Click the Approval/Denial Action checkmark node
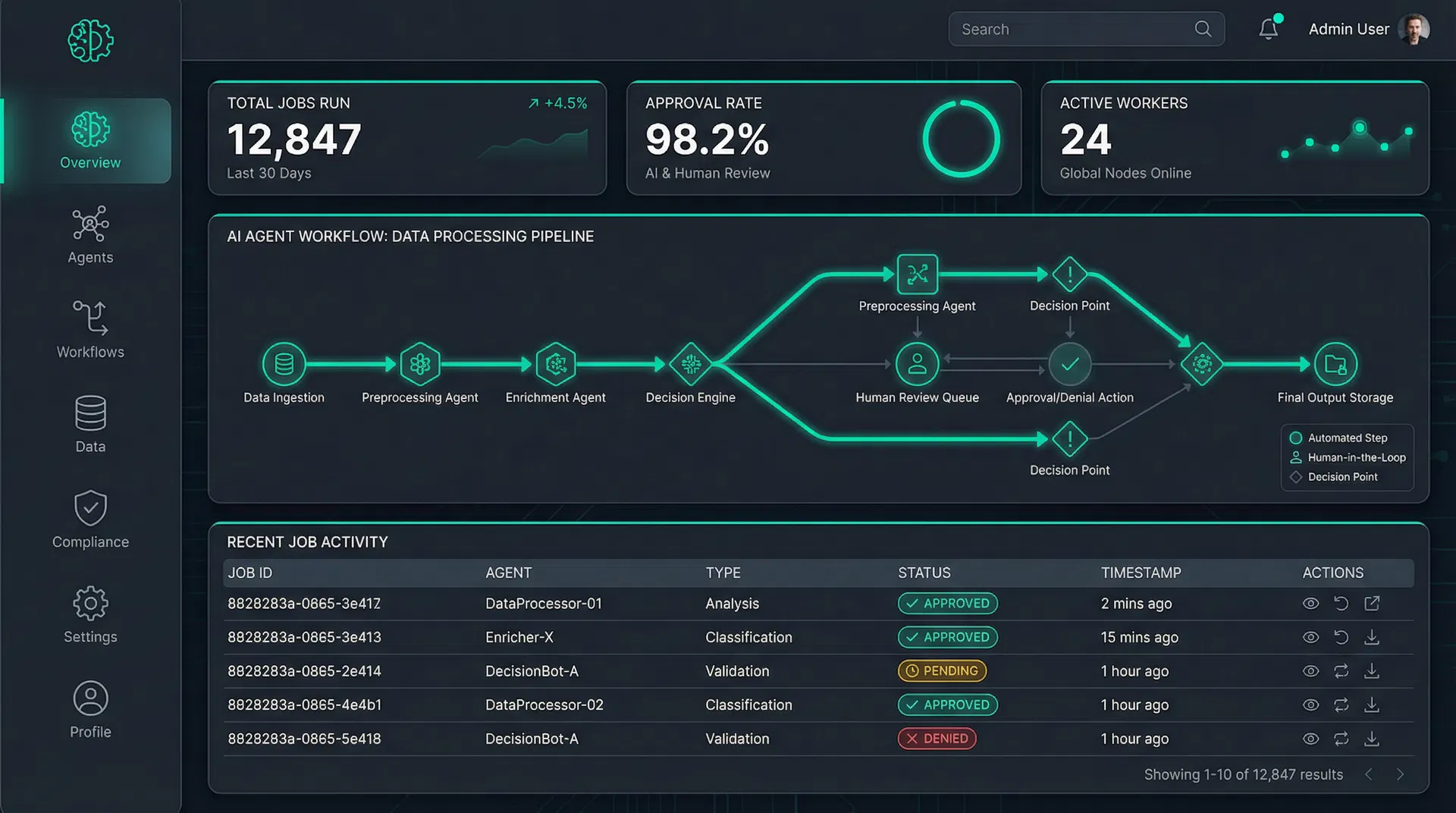1456x813 pixels. click(x=1069, y=364)
